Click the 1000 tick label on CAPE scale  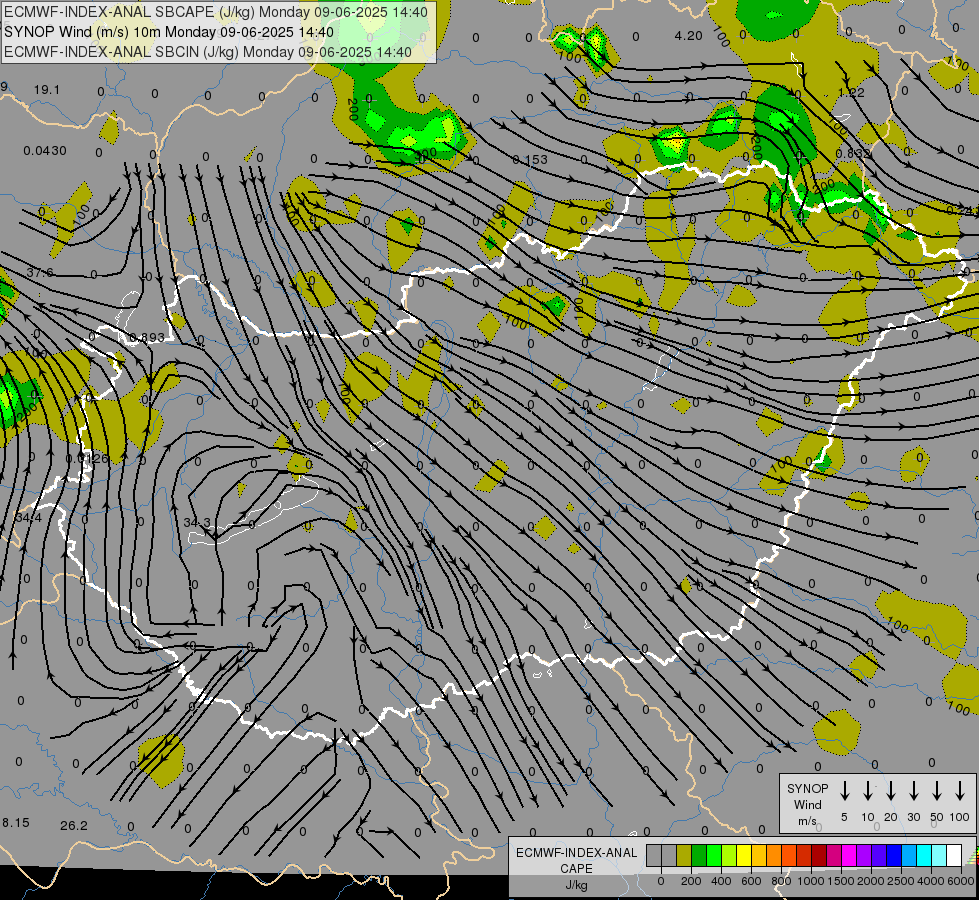pyautogui.click(x=810, y=881)
